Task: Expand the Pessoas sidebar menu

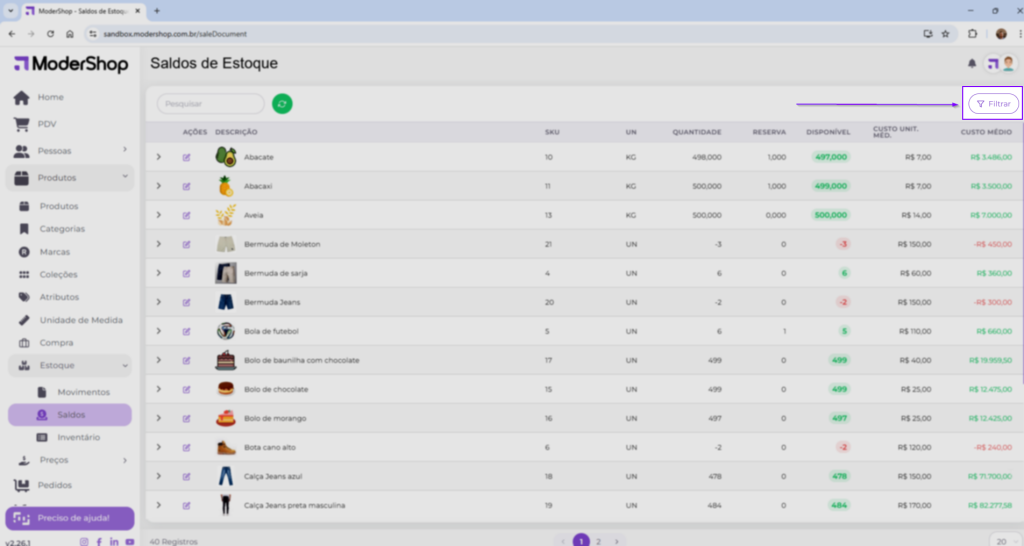Action: click(x=125, y=150)
